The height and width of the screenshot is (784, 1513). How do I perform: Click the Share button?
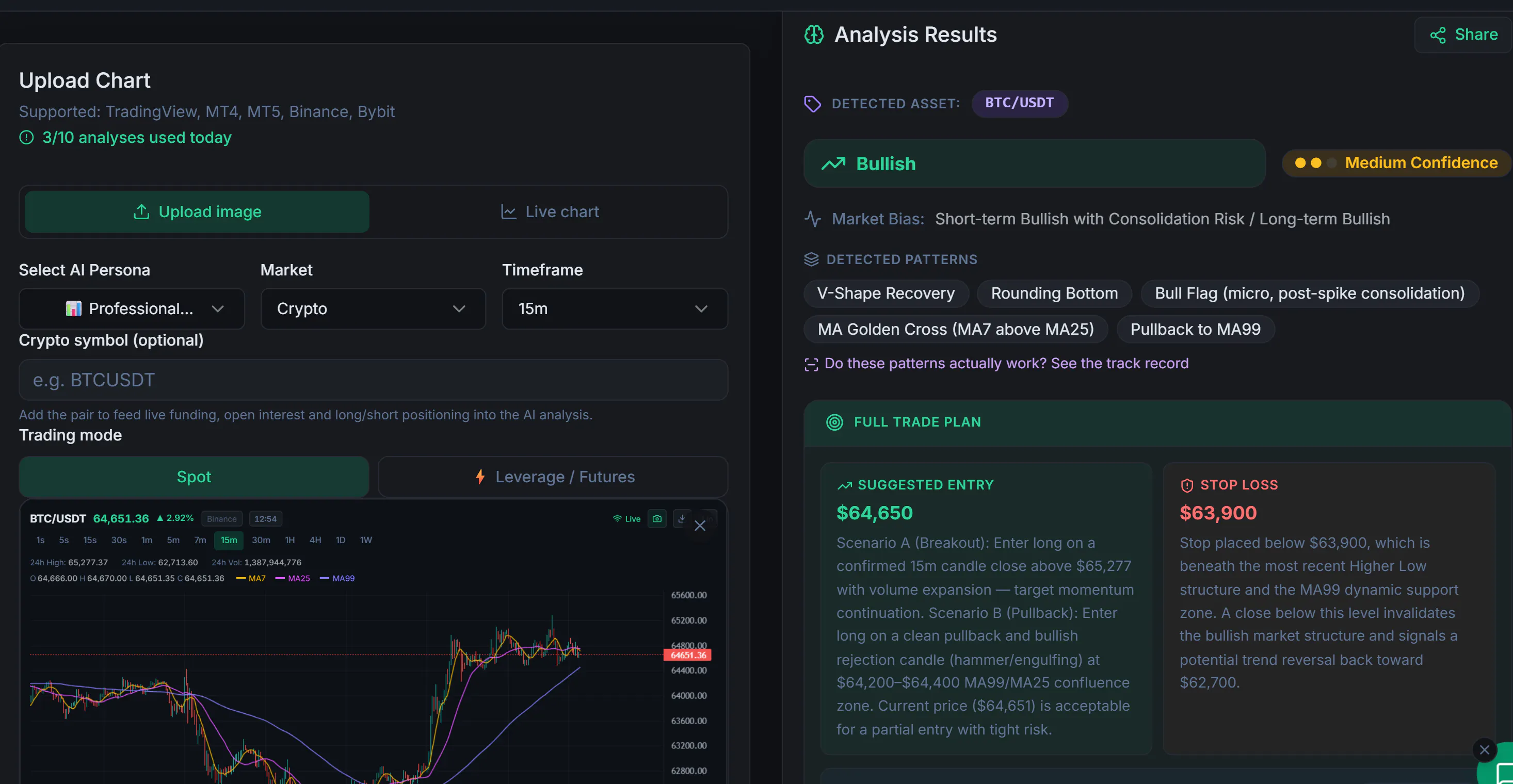(1463, 35)
